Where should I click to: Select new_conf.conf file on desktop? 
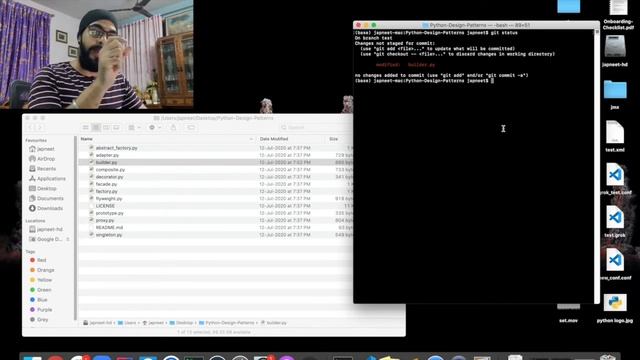(x=615, y=264)
